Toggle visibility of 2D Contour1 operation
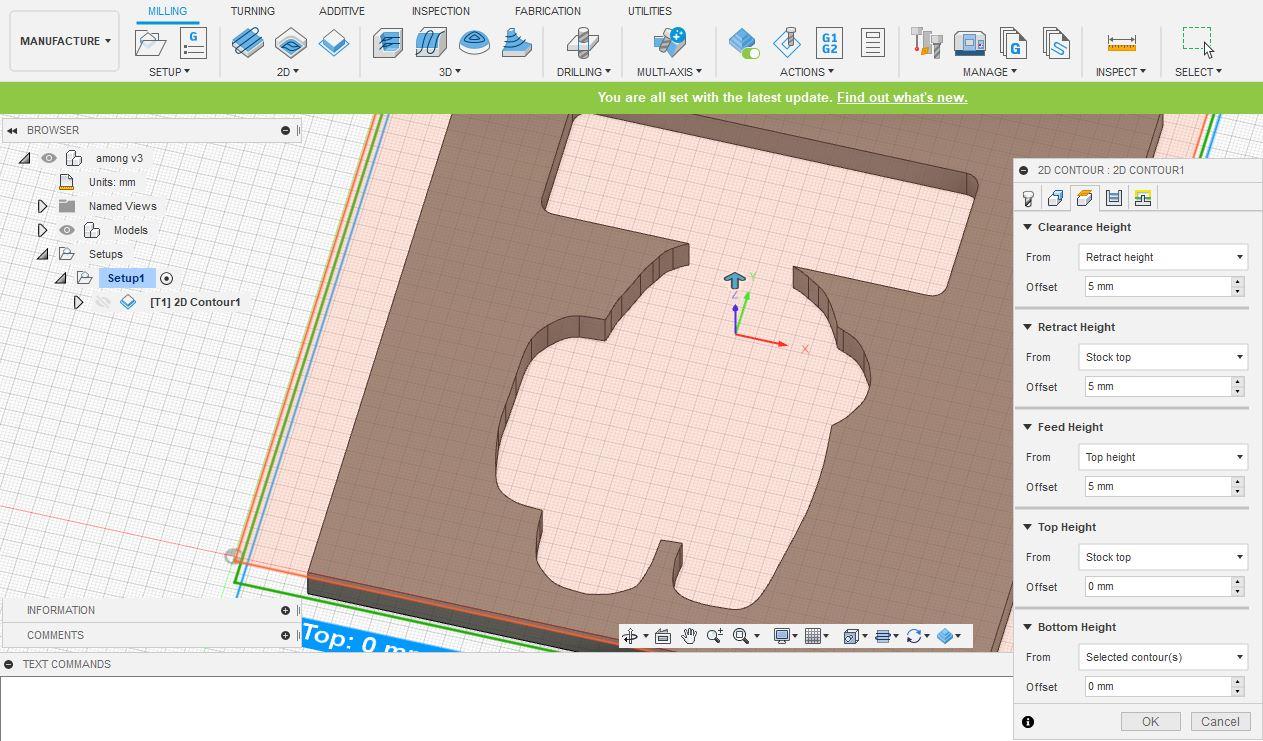Screen dimensions: 1263x741 (103, 302)
